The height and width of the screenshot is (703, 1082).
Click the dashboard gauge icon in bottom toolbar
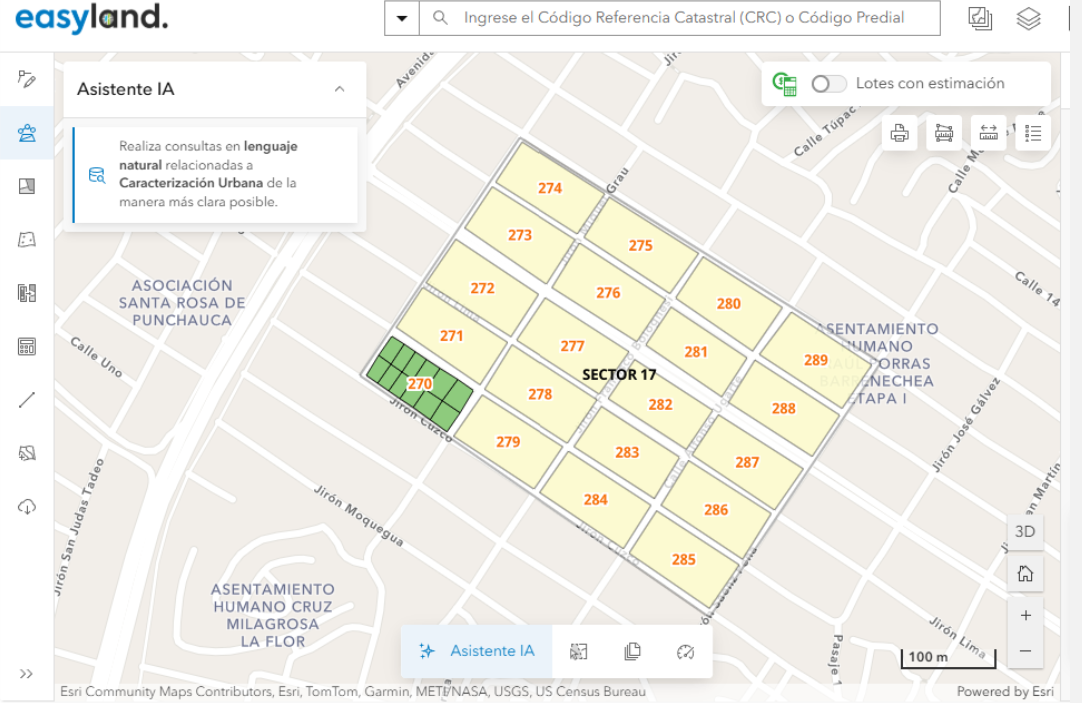(685, 651)
